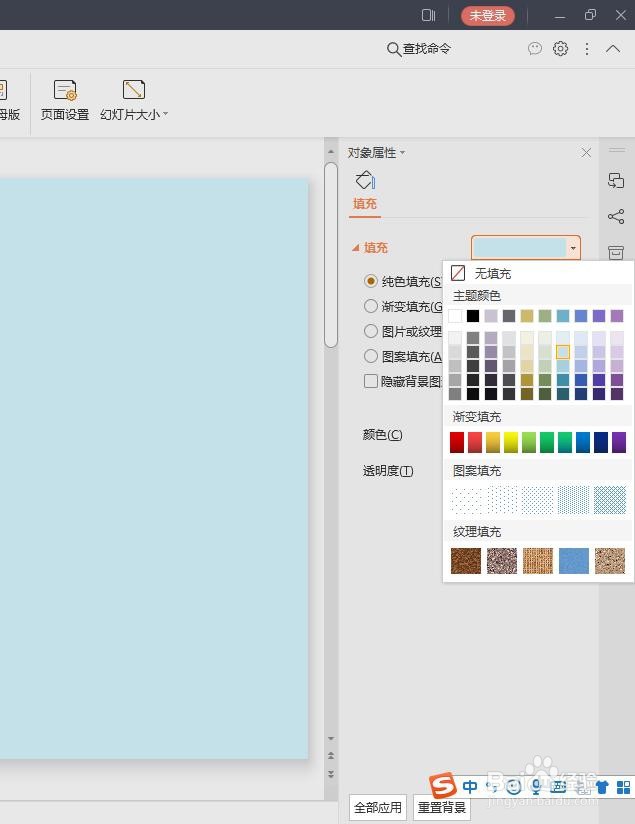Click the search command magnifier icon
This screenshot has width=635, height=824.
393,49
